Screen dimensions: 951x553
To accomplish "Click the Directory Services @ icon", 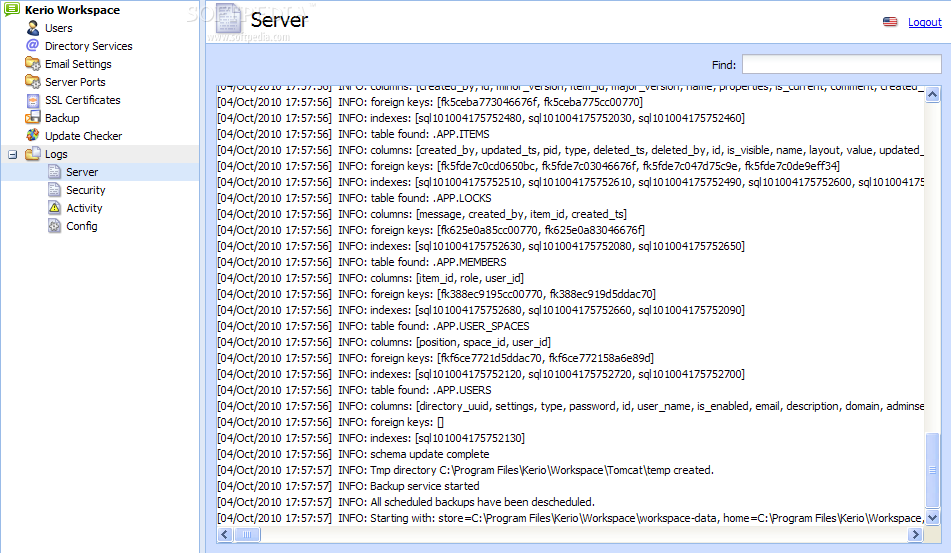I will click(x=33, y=45).
